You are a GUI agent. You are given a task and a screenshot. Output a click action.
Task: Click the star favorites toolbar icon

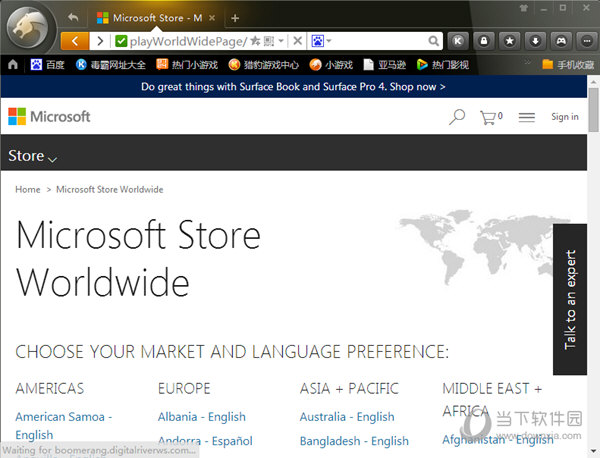509,41
